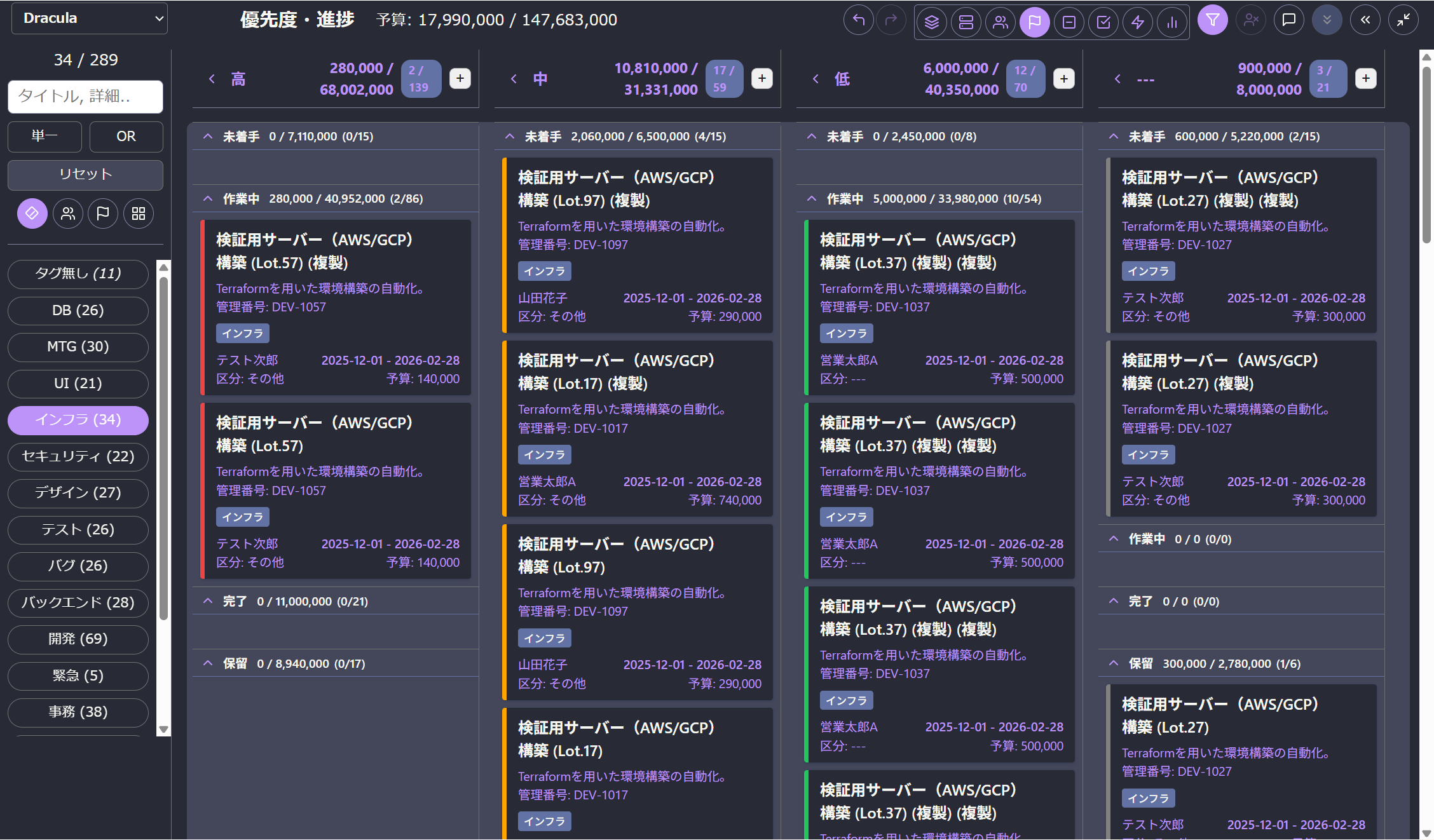Collapse the 保留 group in --- column
The width and height of the screenshot is (1434, 840).
[x=1113, y=663]
